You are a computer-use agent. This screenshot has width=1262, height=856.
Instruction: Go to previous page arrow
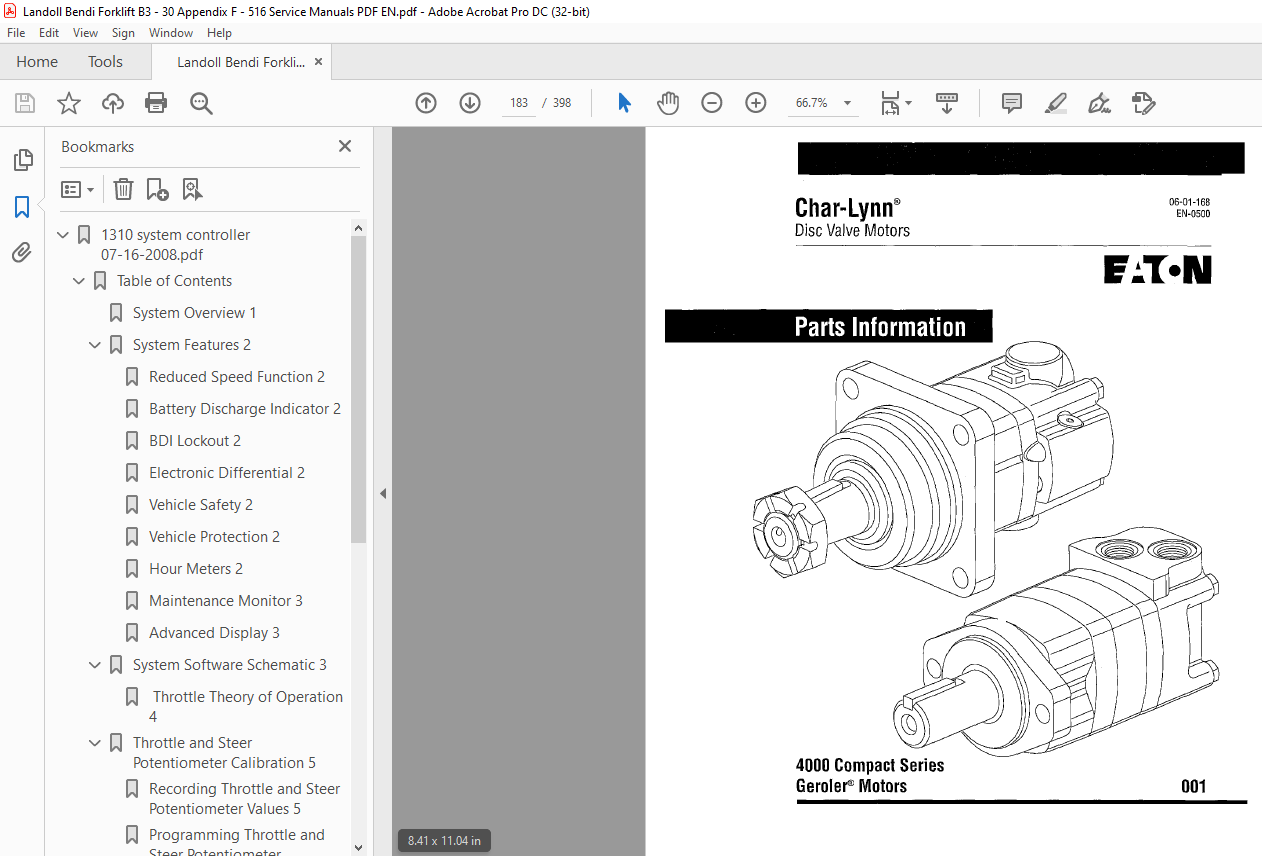pos(426,103)
